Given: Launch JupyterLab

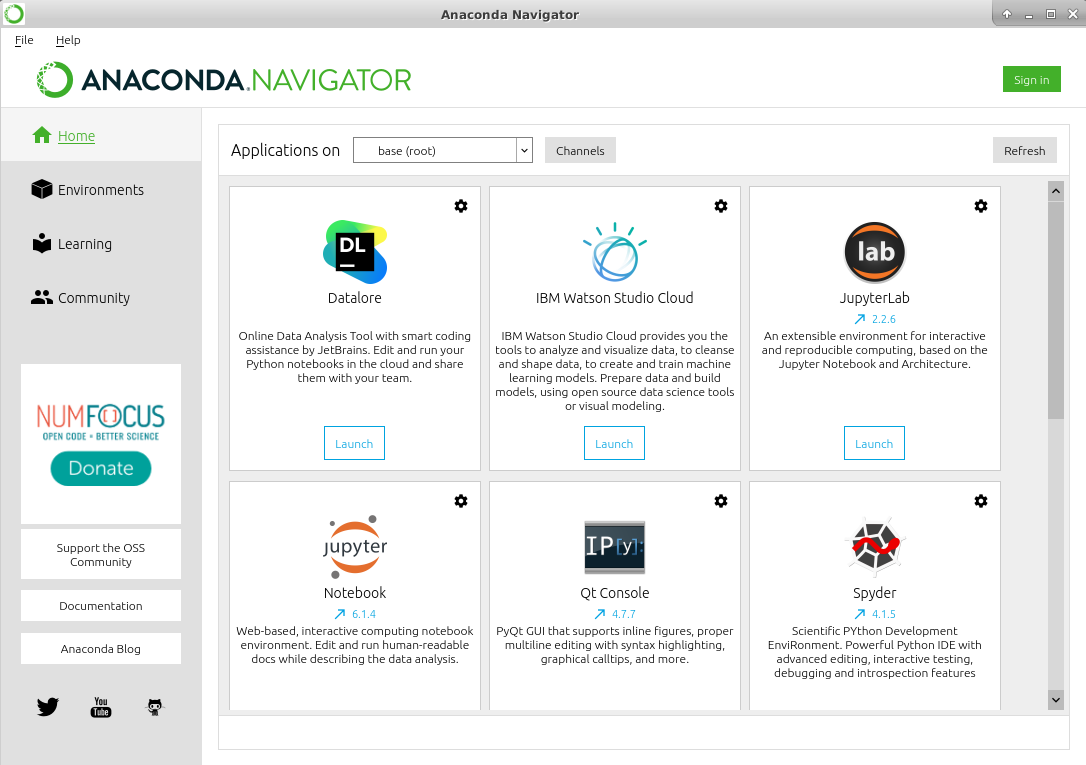Looking at the screenshot, I should (874, 443).
